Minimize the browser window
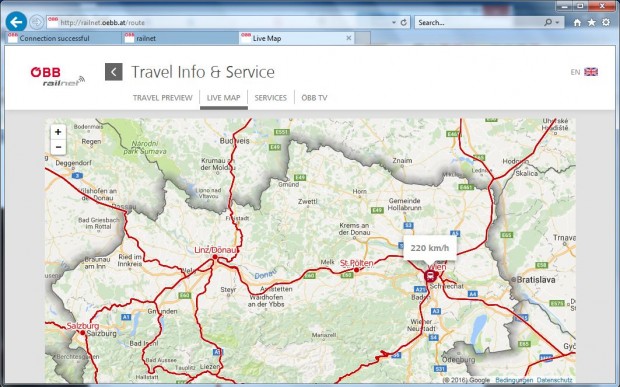This screenshot has width=620, height=387. (566, 6)
